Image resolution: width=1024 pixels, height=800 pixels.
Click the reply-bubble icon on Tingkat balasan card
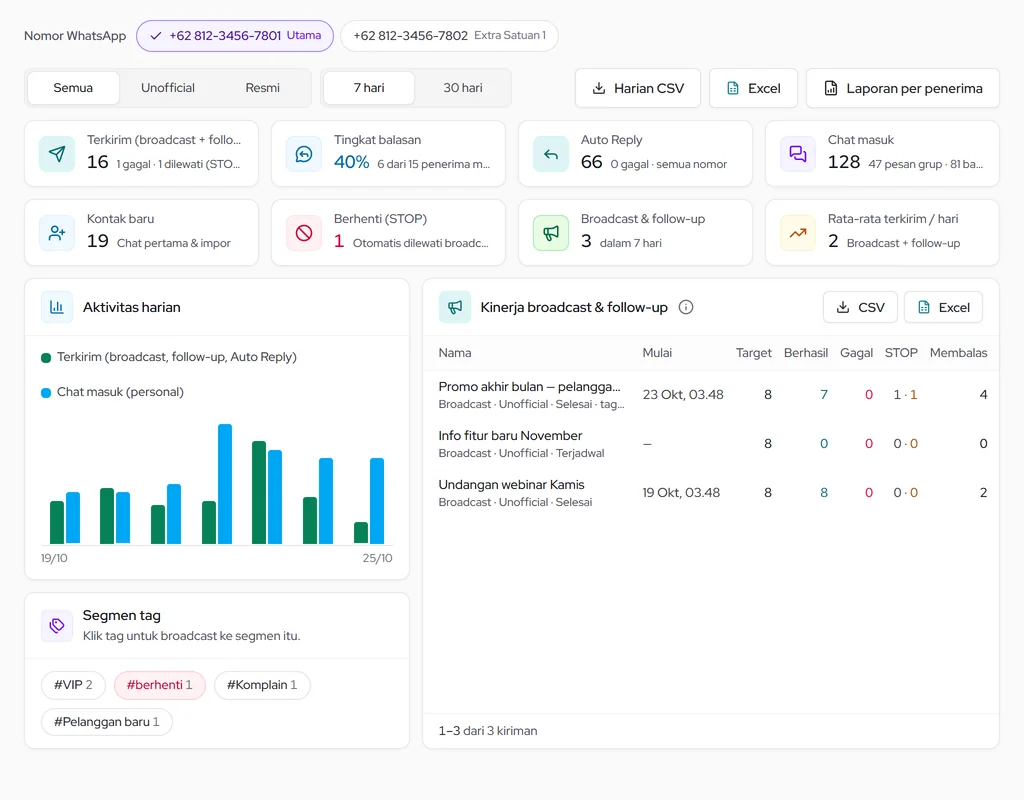[304, 154]
